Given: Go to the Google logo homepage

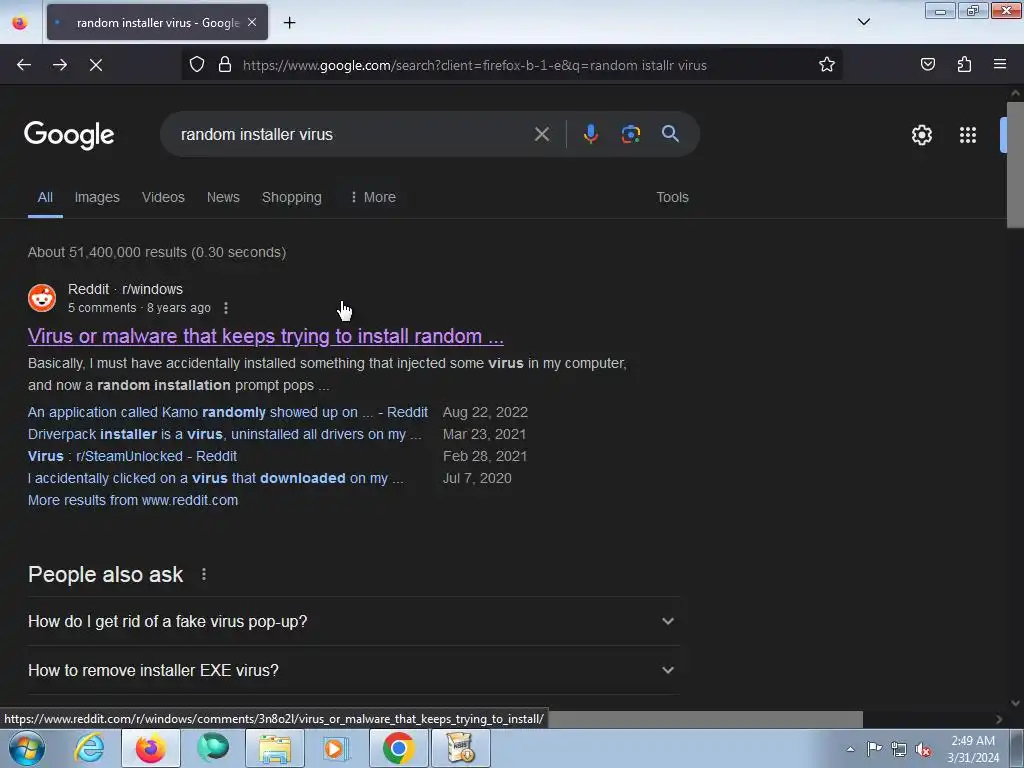Looking at the screenshot, I should coord(69,135).
